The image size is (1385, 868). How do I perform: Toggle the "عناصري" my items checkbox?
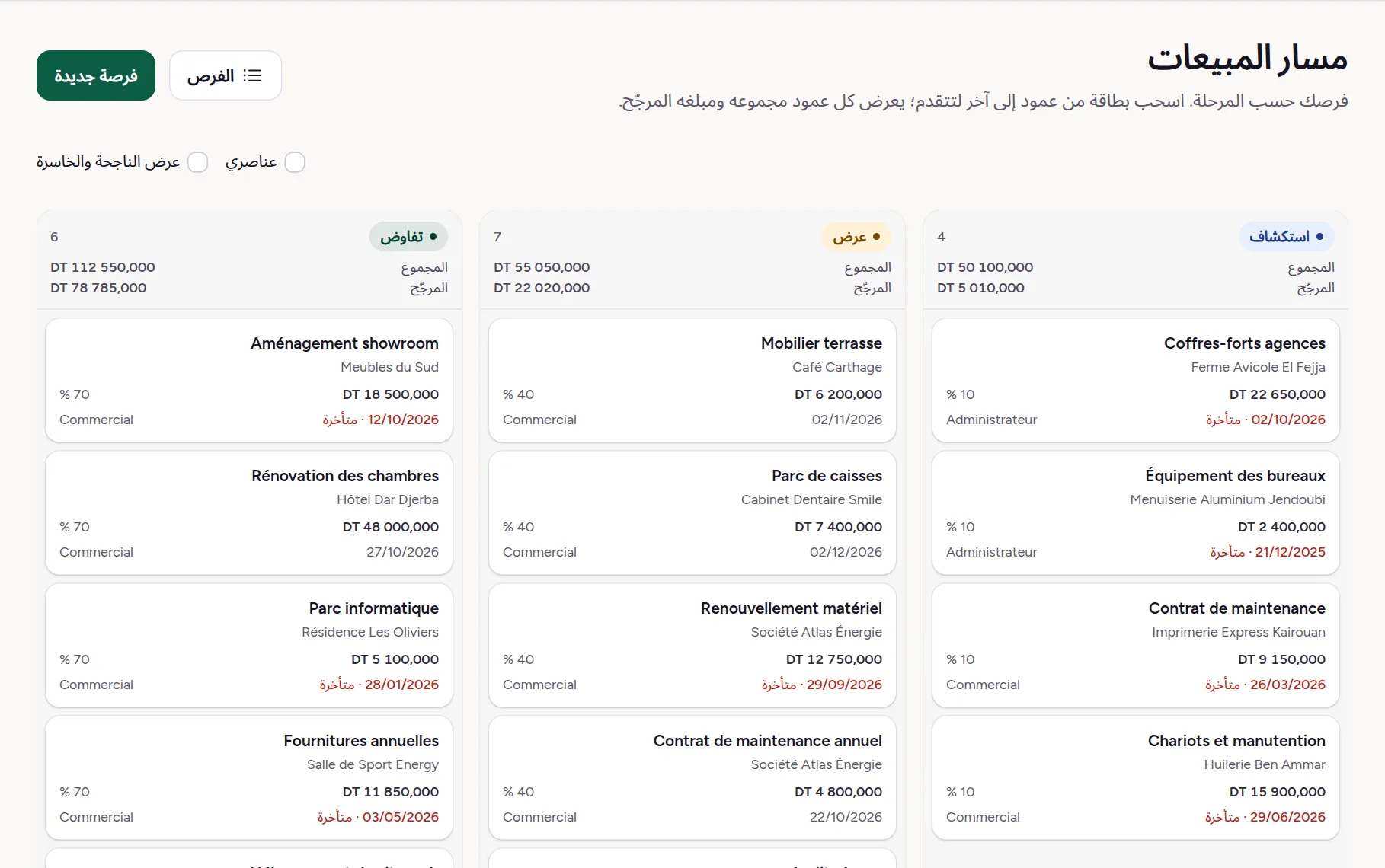click(295, 162)
